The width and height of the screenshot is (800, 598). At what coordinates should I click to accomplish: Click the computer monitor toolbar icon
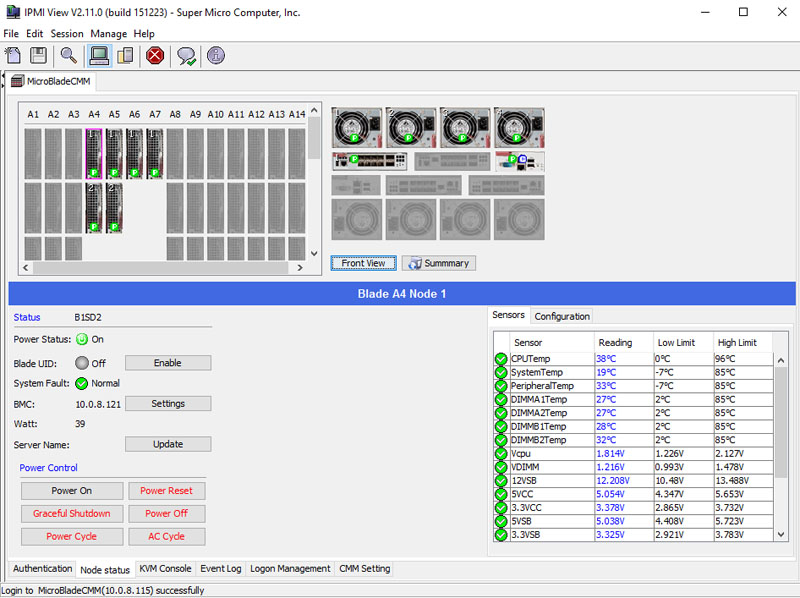(99, 56)
